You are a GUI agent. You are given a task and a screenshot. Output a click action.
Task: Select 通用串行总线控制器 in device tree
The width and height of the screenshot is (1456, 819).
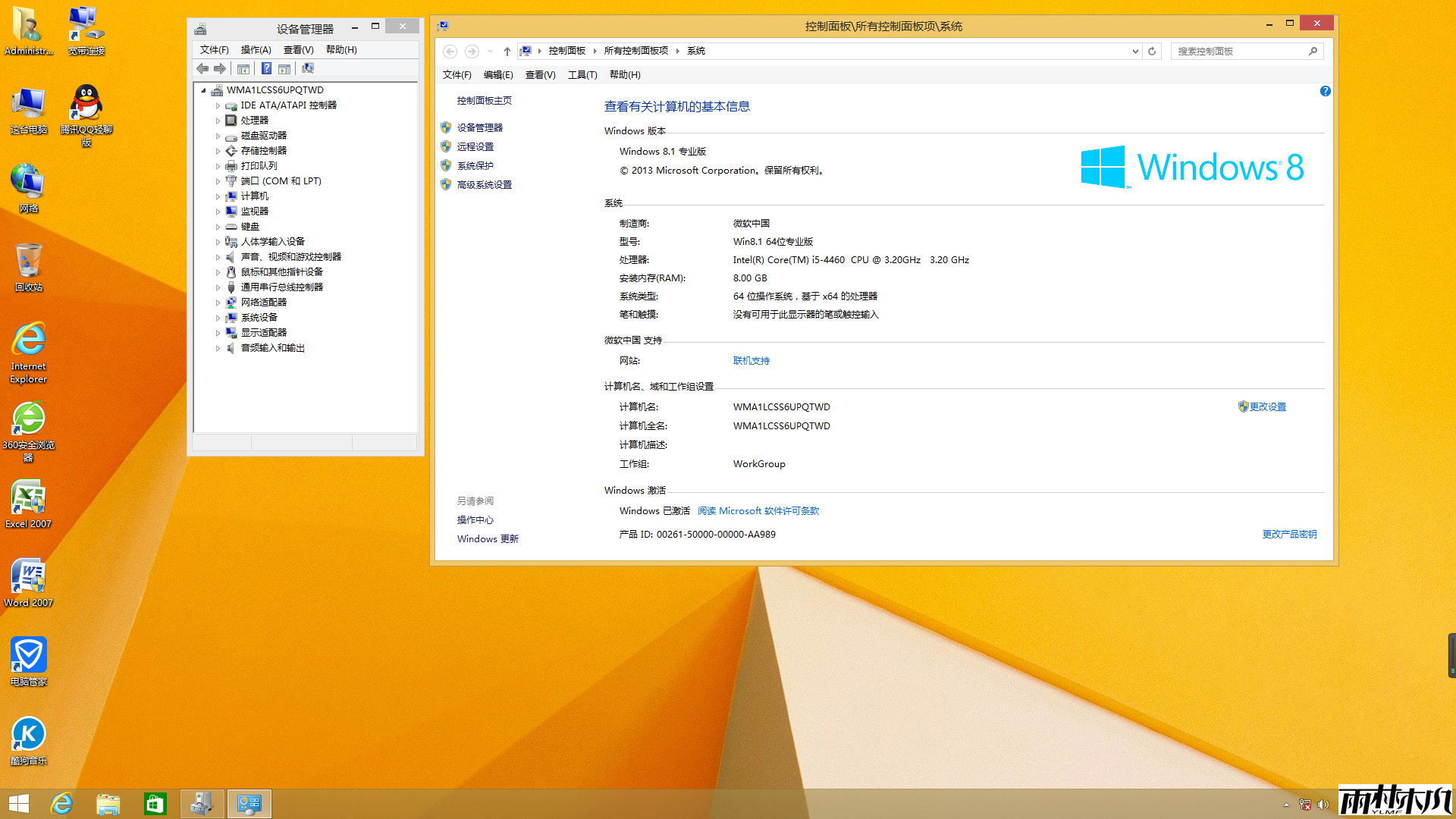(282, 287)
